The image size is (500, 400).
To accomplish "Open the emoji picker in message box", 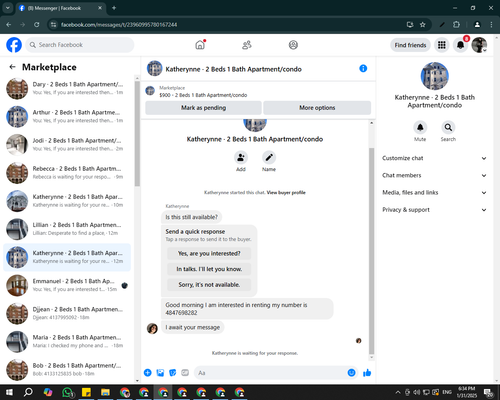I will 351,373.
